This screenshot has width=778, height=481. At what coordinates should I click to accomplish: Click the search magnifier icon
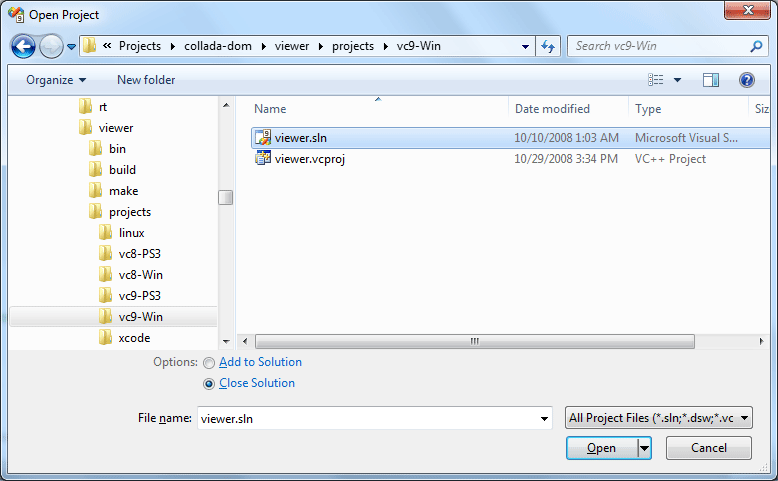tap(756, 46)
